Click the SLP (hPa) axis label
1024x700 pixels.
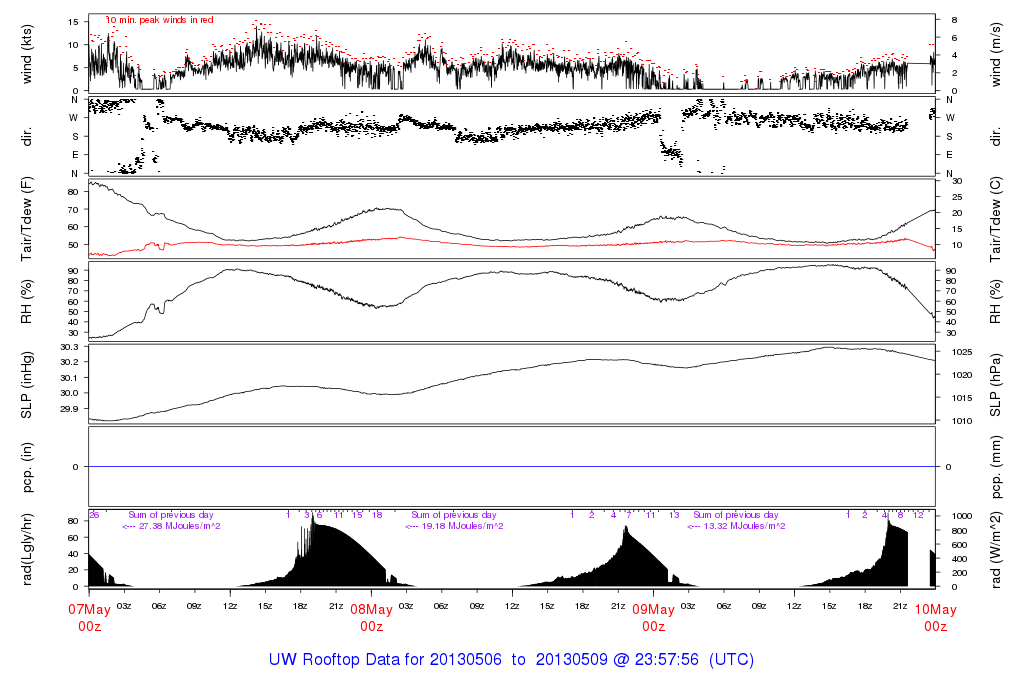click(996, 383)
